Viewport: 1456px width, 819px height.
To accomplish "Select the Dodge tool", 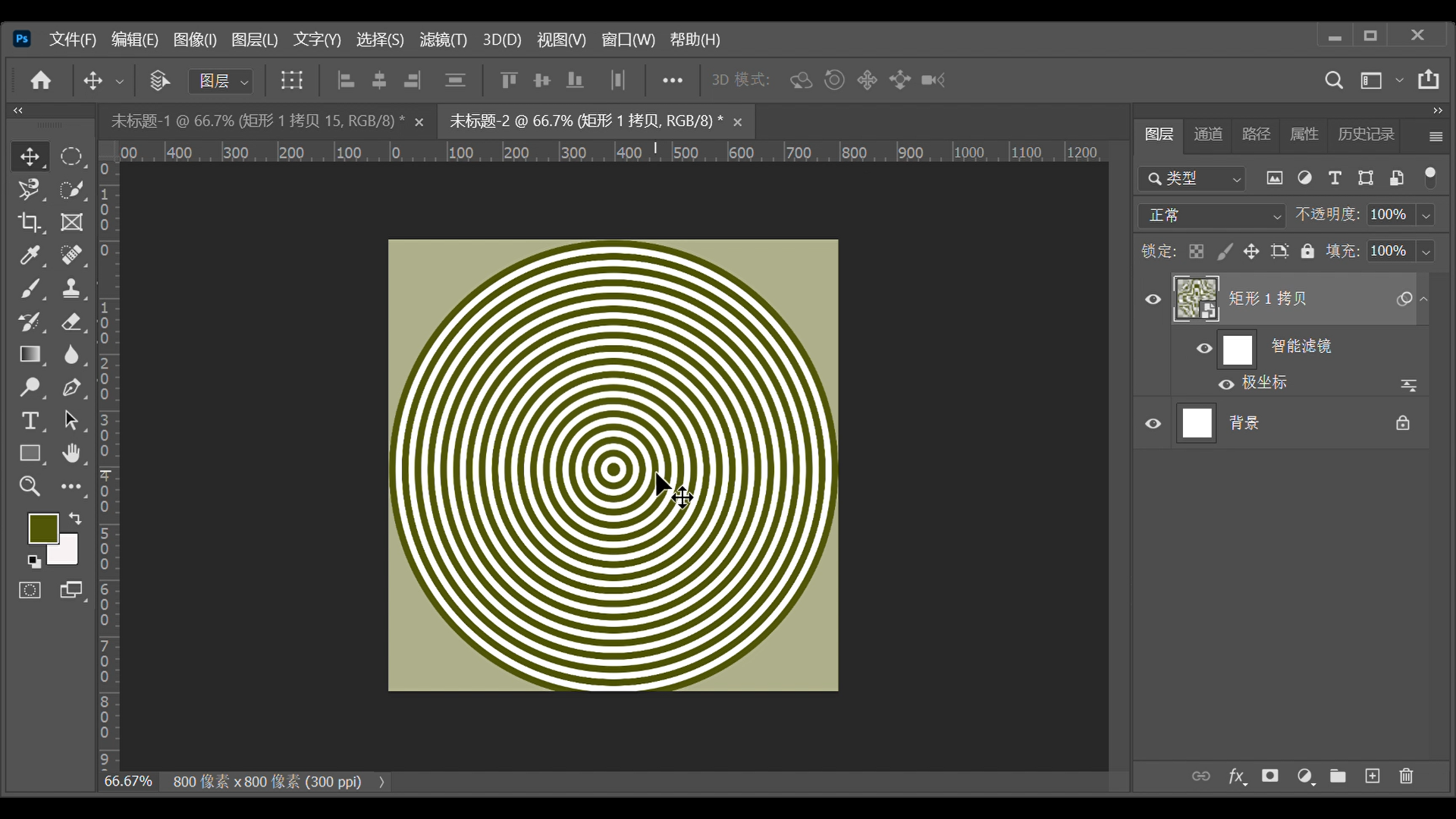I will [30, 388].
